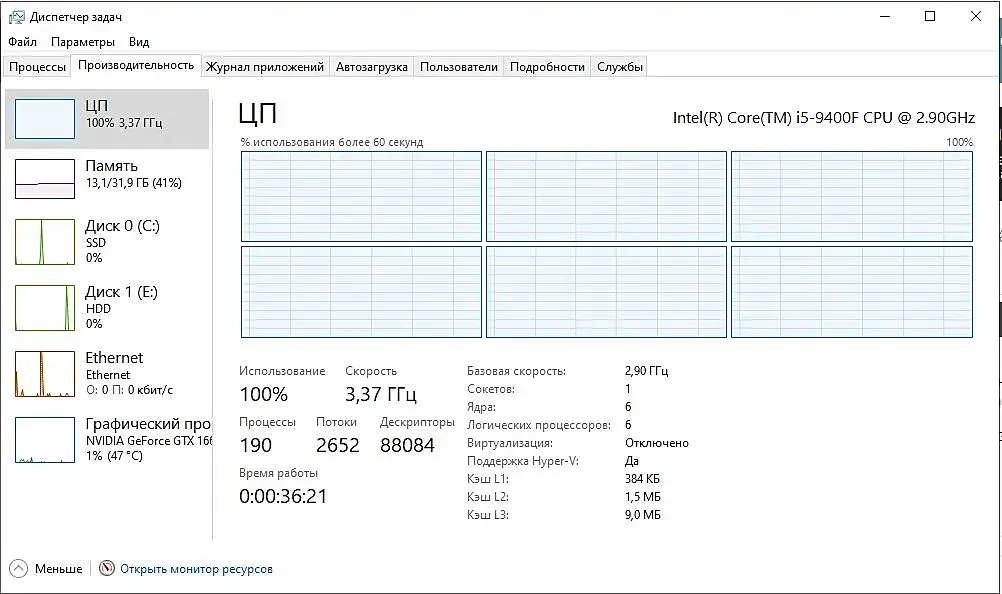Click the Меньше label
Screen dimensions: 1002x594
coord(59,569)
